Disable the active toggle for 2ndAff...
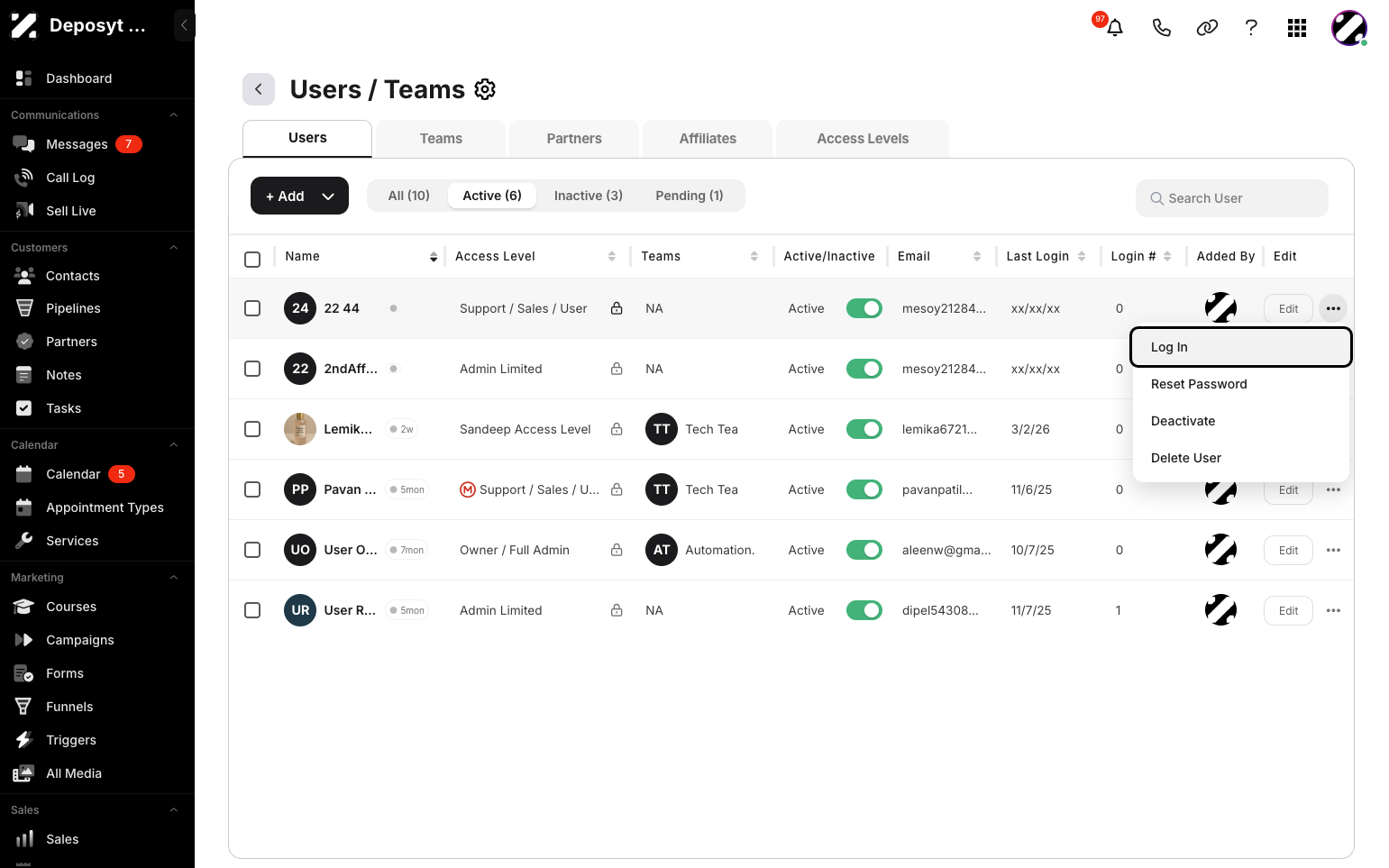 864,369
